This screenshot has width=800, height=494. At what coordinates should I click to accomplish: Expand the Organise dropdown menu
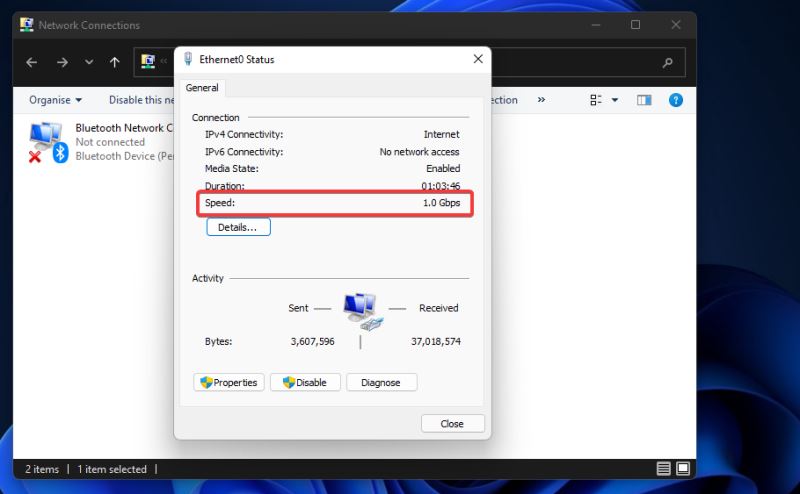click(x=56, y=100)
